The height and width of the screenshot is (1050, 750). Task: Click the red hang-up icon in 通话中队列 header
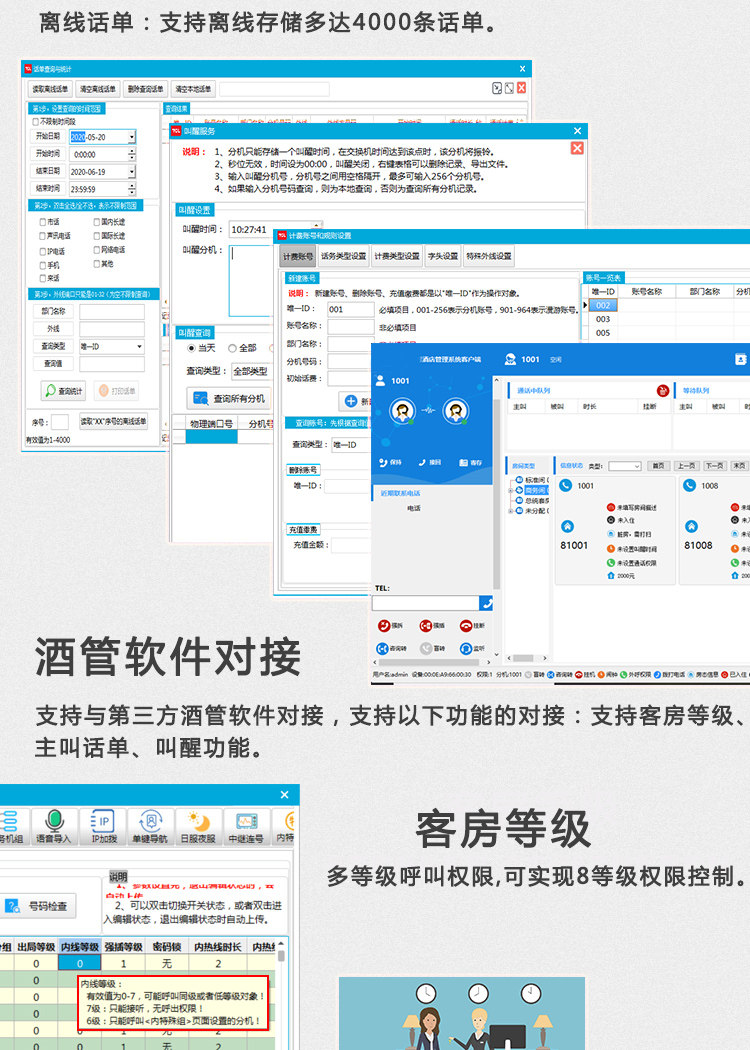tap(663, 390)
